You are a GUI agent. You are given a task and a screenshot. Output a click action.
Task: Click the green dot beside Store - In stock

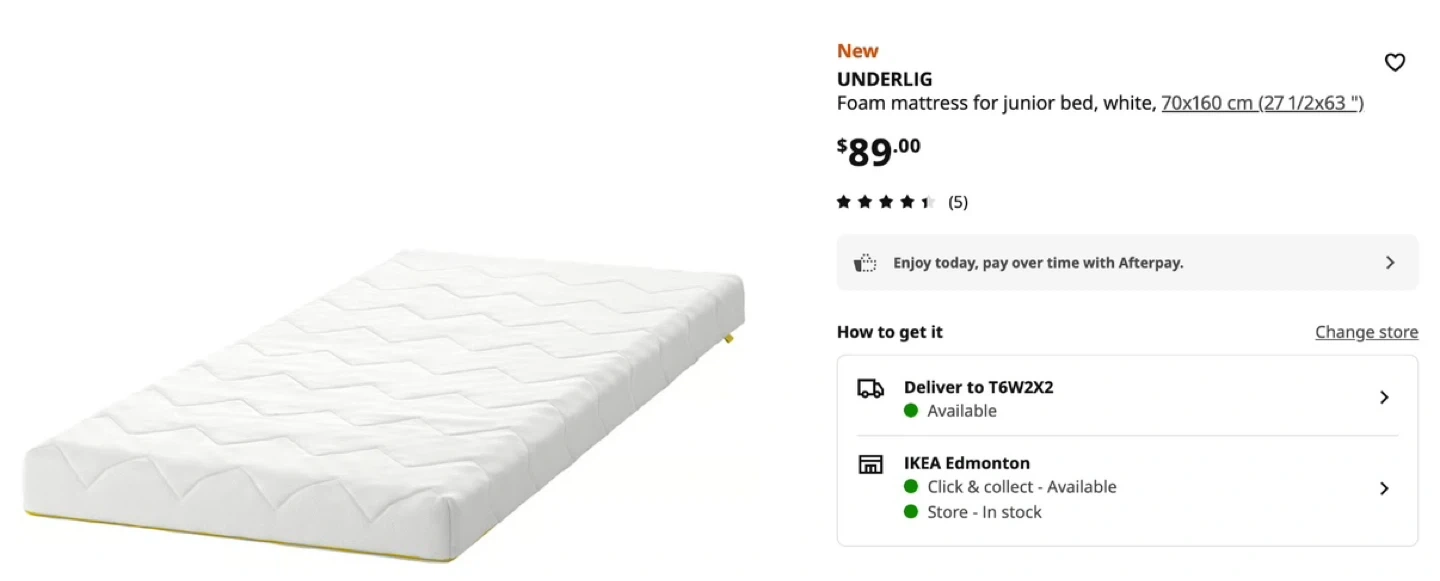(911, 512)
